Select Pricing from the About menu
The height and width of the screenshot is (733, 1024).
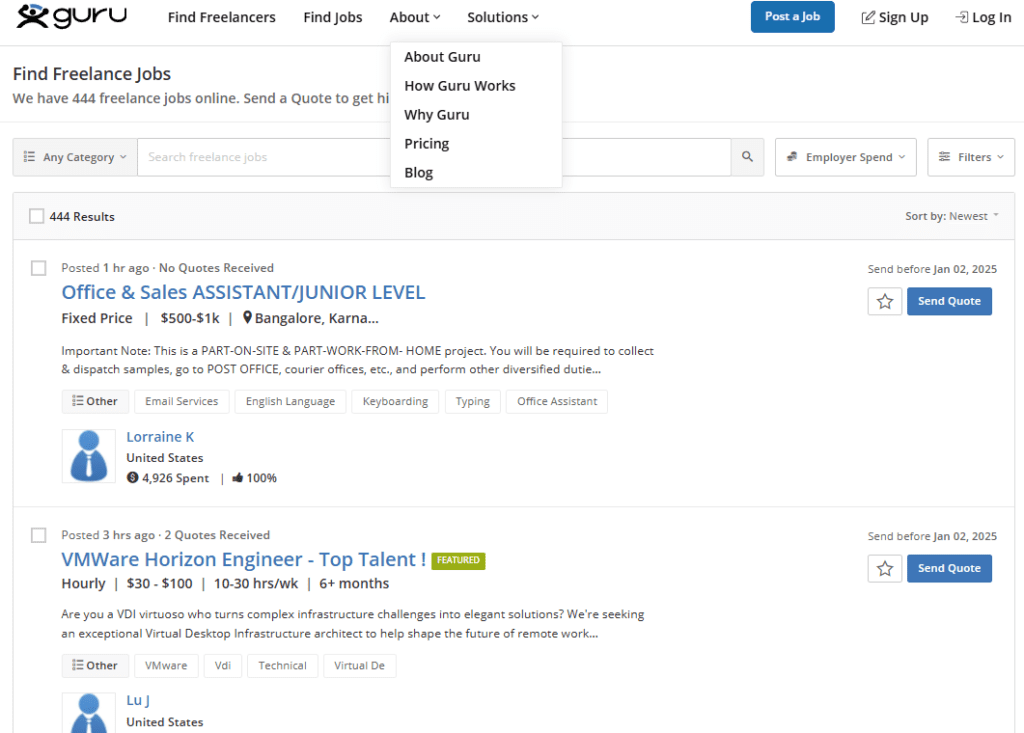[427, 144]
